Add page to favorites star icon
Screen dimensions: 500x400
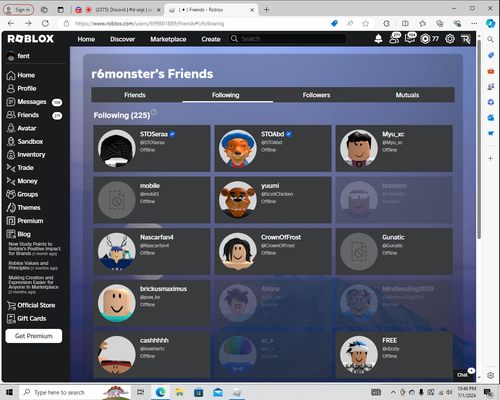point(366,23)
